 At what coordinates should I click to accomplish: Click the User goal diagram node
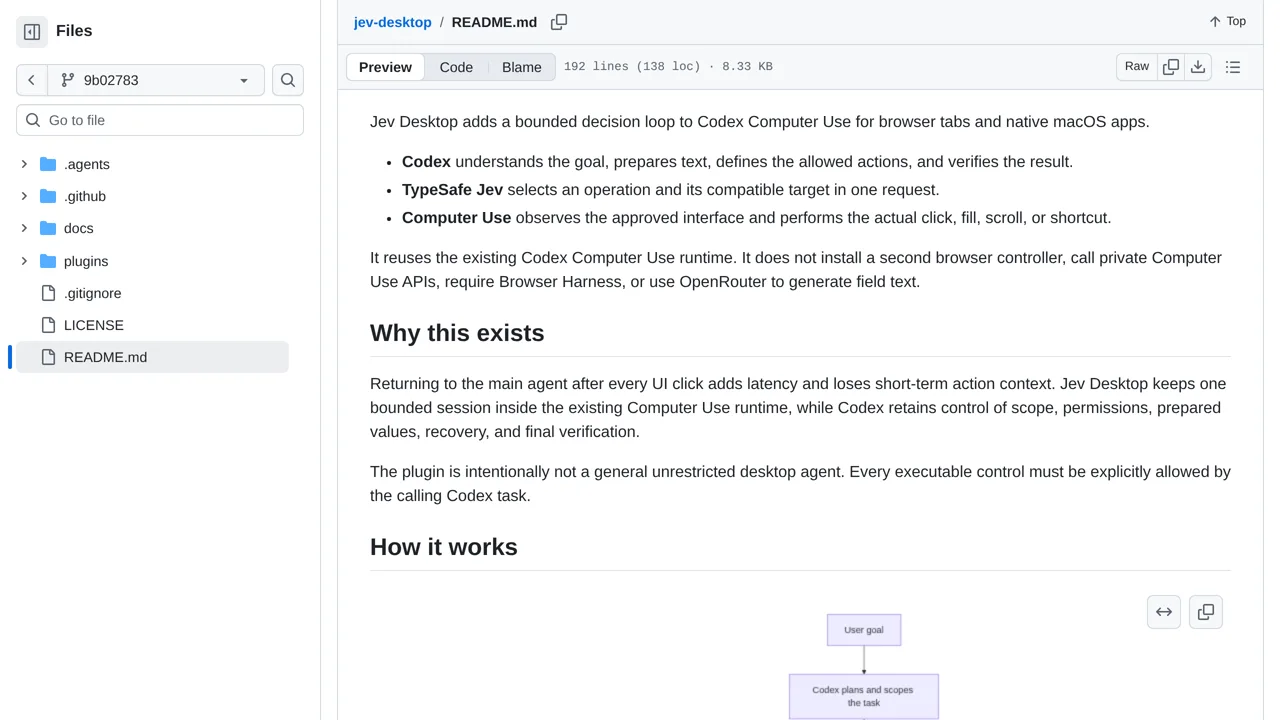coord(864,630)
